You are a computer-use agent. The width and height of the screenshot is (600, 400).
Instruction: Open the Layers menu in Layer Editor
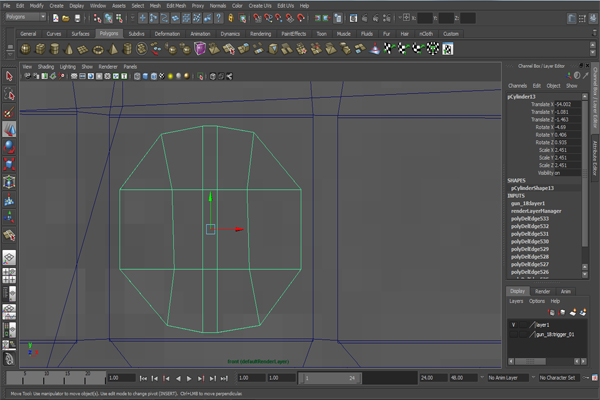516,301
